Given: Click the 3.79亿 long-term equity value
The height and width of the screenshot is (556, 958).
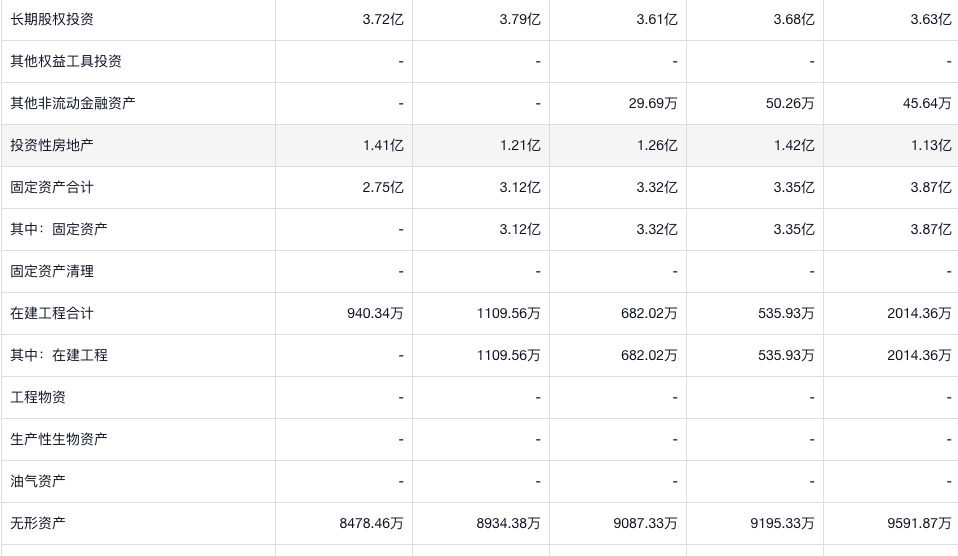Looking at the screenshot, I should [x=520, y=19].
